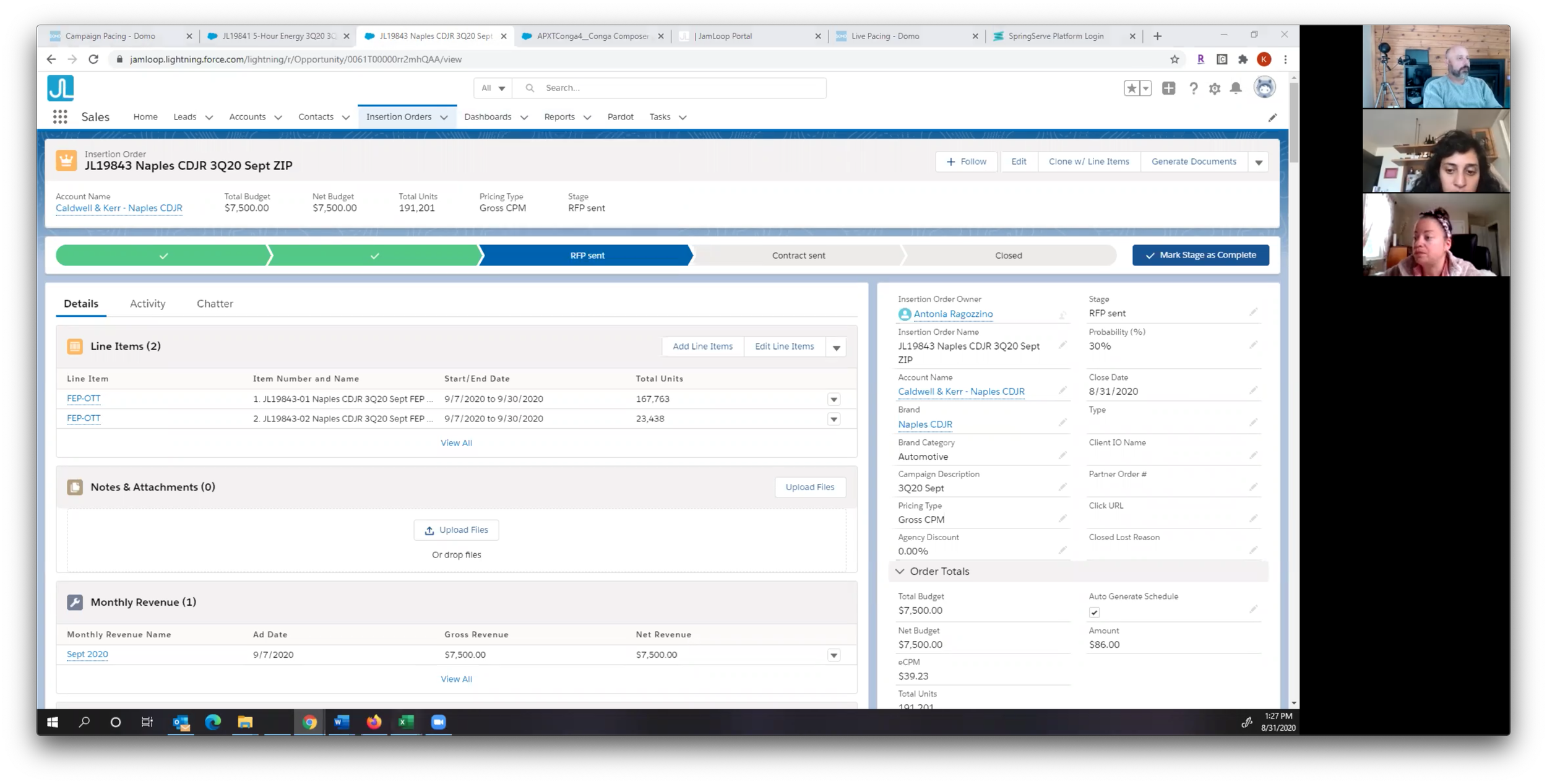Edit Stage field pencil icon
This screenshot has width=1547, height=784.
click(1253, 312)
